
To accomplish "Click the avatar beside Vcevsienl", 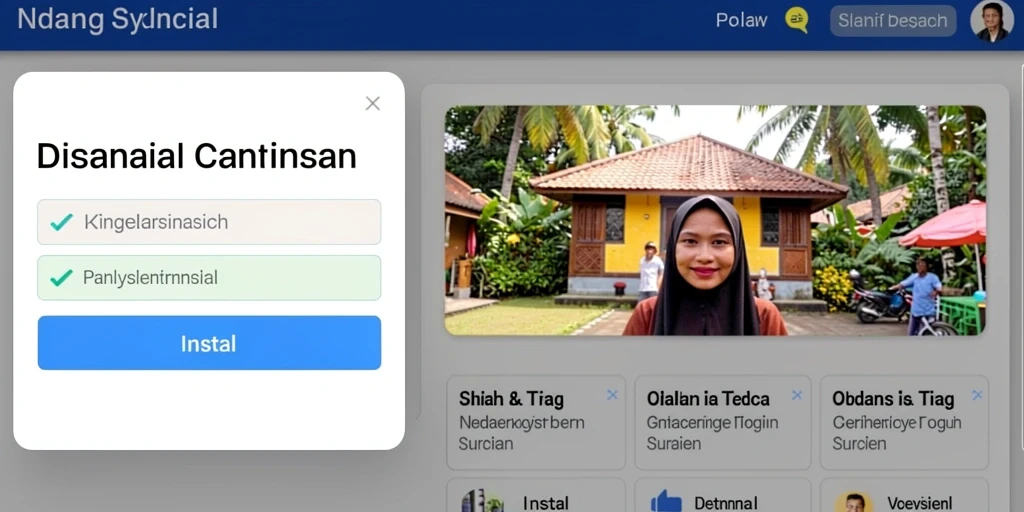I will point(854,502).
